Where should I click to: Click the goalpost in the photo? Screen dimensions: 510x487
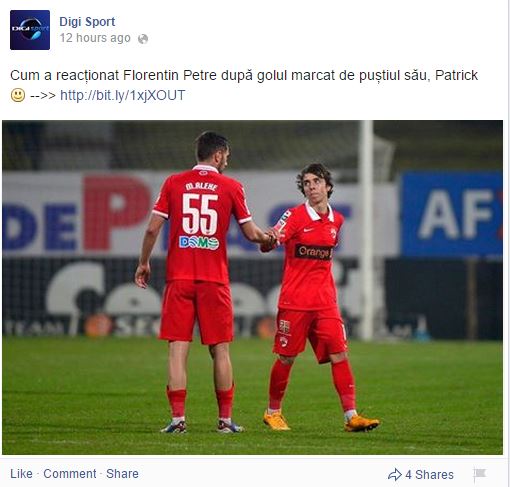[x=367, y=230]
